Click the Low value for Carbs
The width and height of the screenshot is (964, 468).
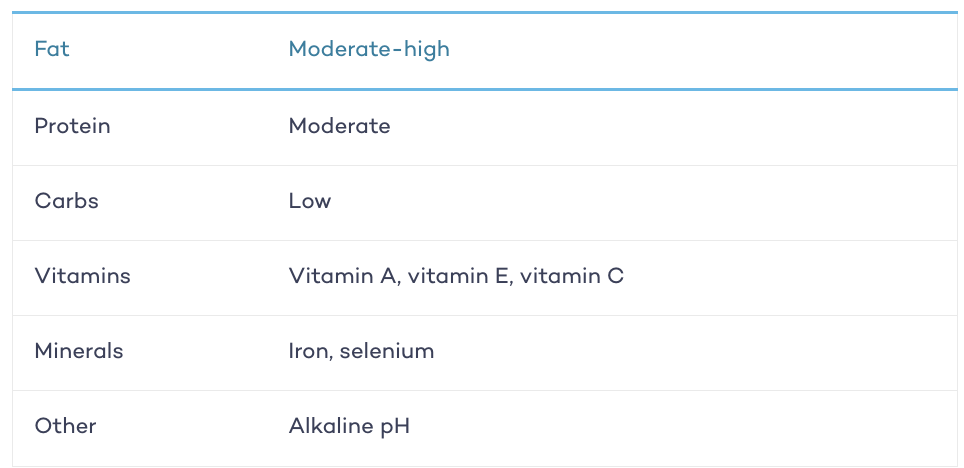point(310,201)
